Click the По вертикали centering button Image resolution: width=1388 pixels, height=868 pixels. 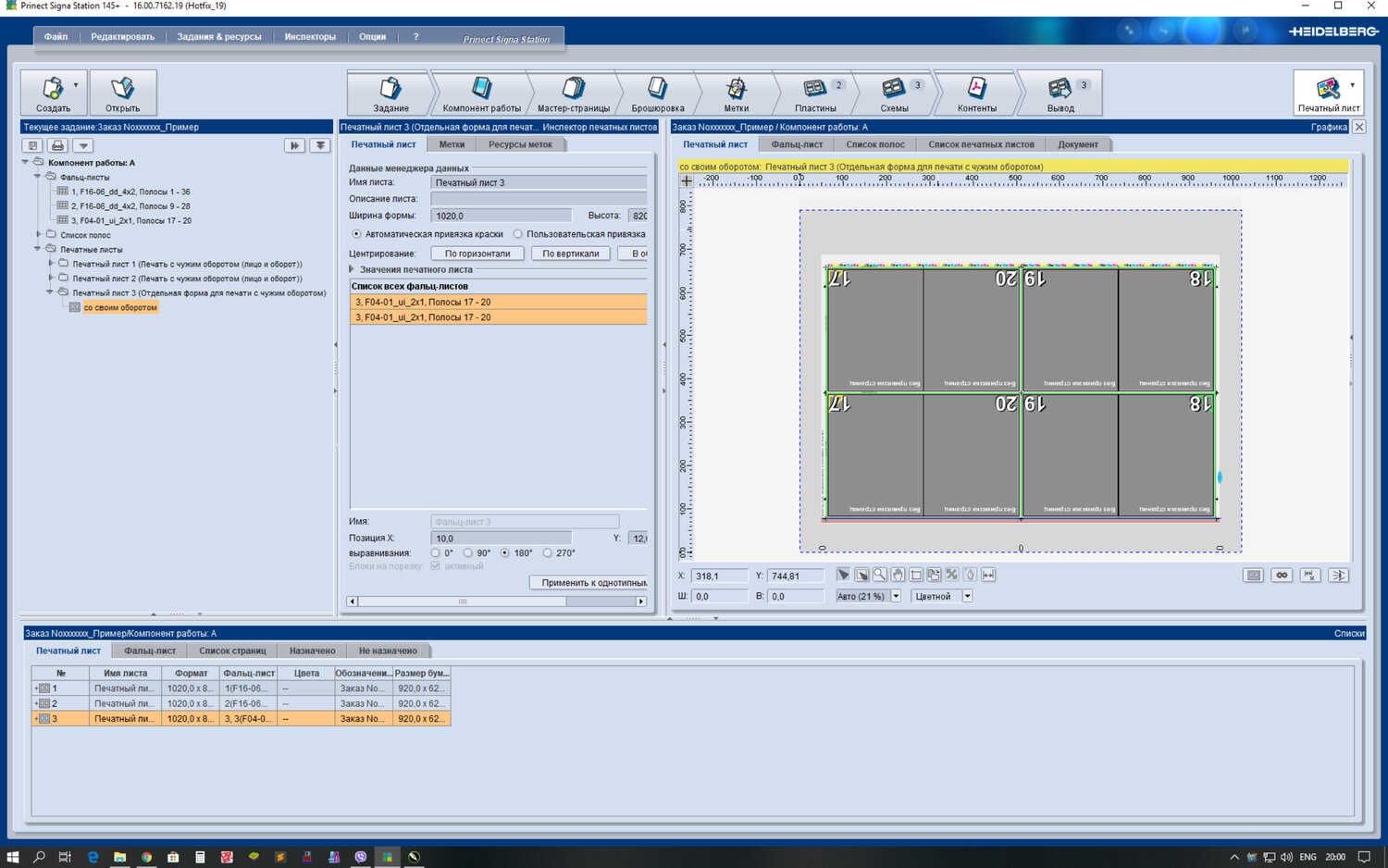point(570,254)
